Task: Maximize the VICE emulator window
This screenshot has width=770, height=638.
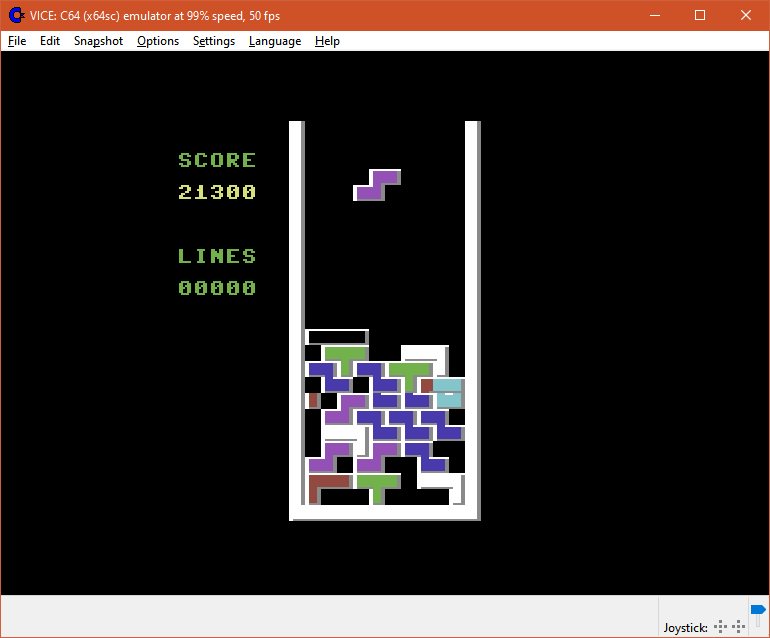Action: click(x=700, y=16)
